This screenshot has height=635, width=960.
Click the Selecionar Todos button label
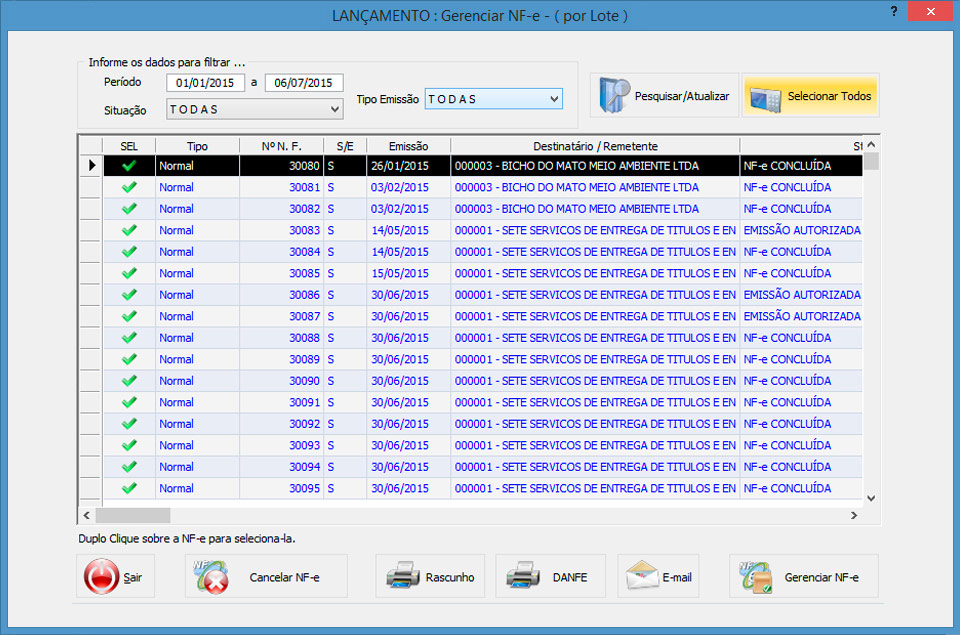829,96
